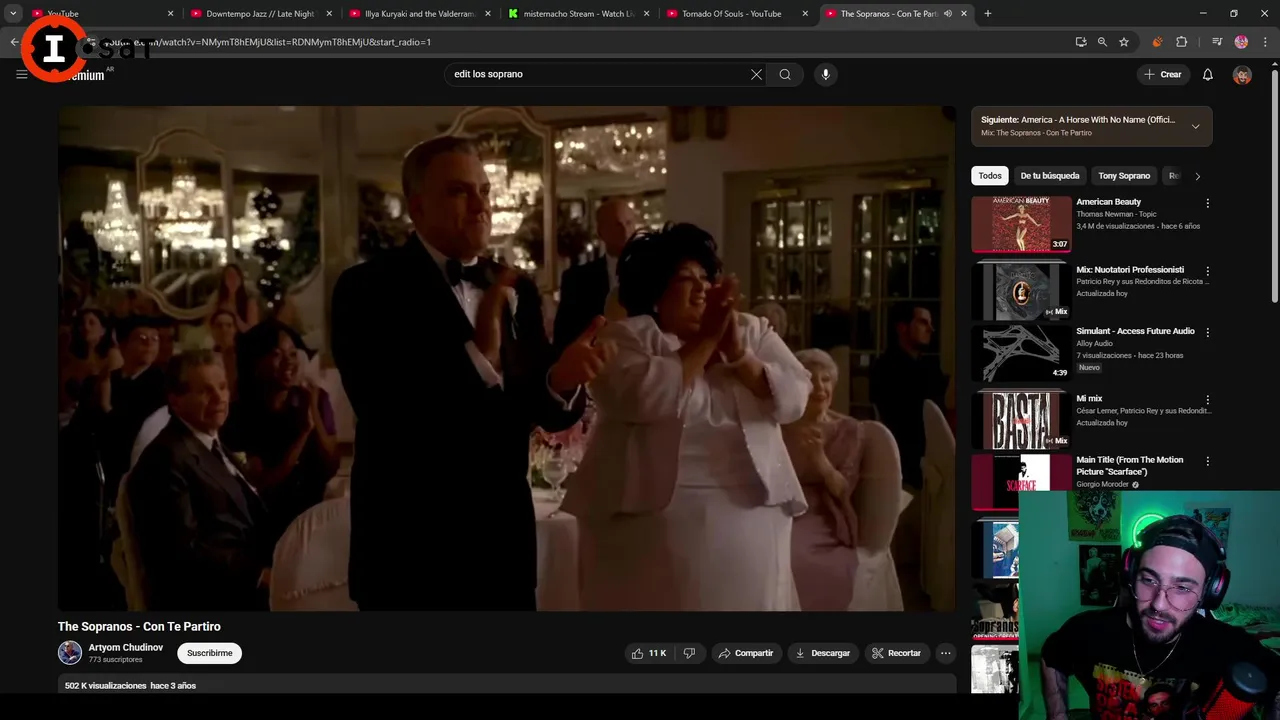Dislike the video with thumbs down

click(x=689, y=653)
